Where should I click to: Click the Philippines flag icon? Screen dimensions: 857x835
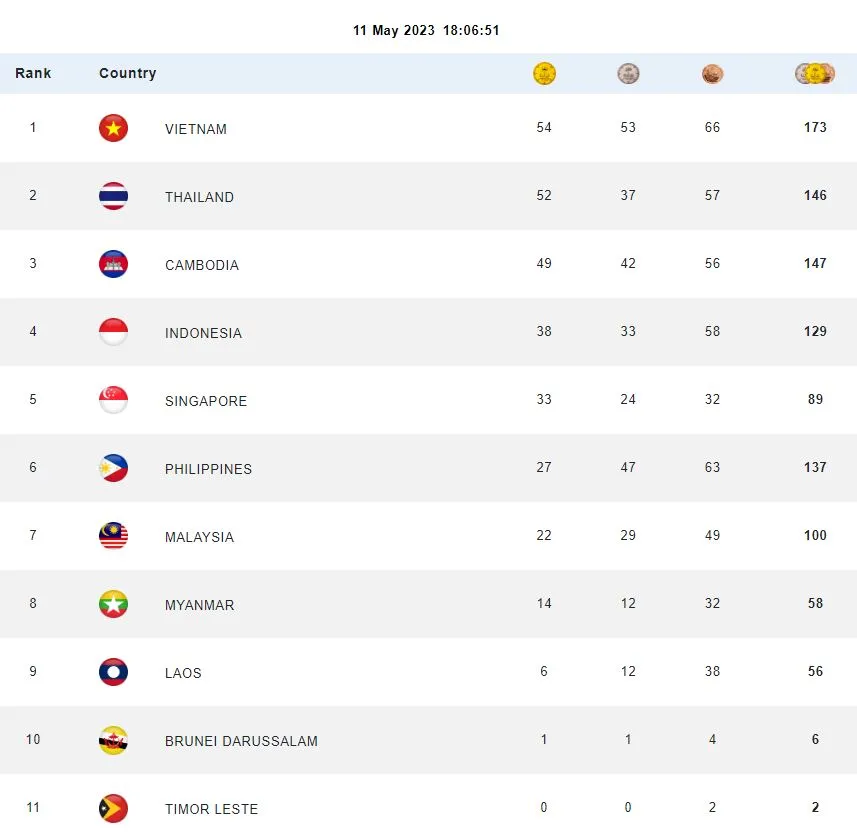113,469
